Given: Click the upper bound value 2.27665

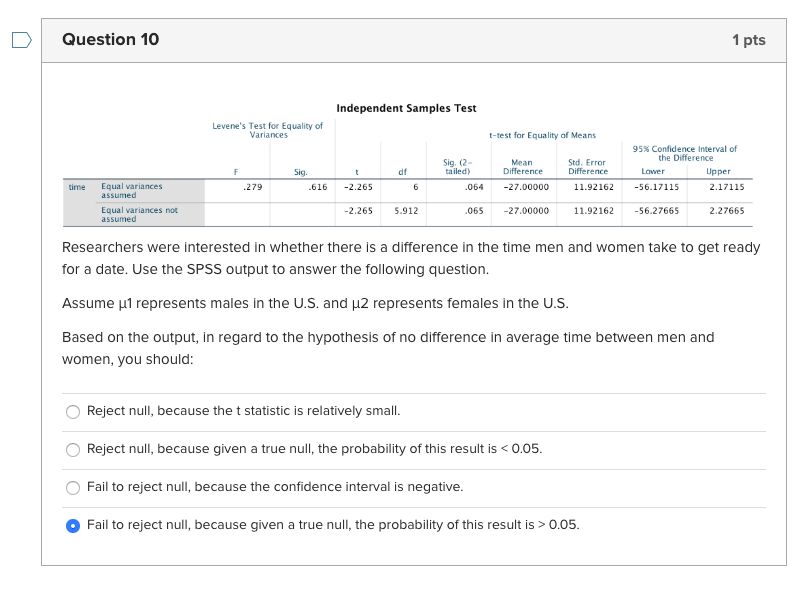Looking at the screenshot, I should coord(727,210).
